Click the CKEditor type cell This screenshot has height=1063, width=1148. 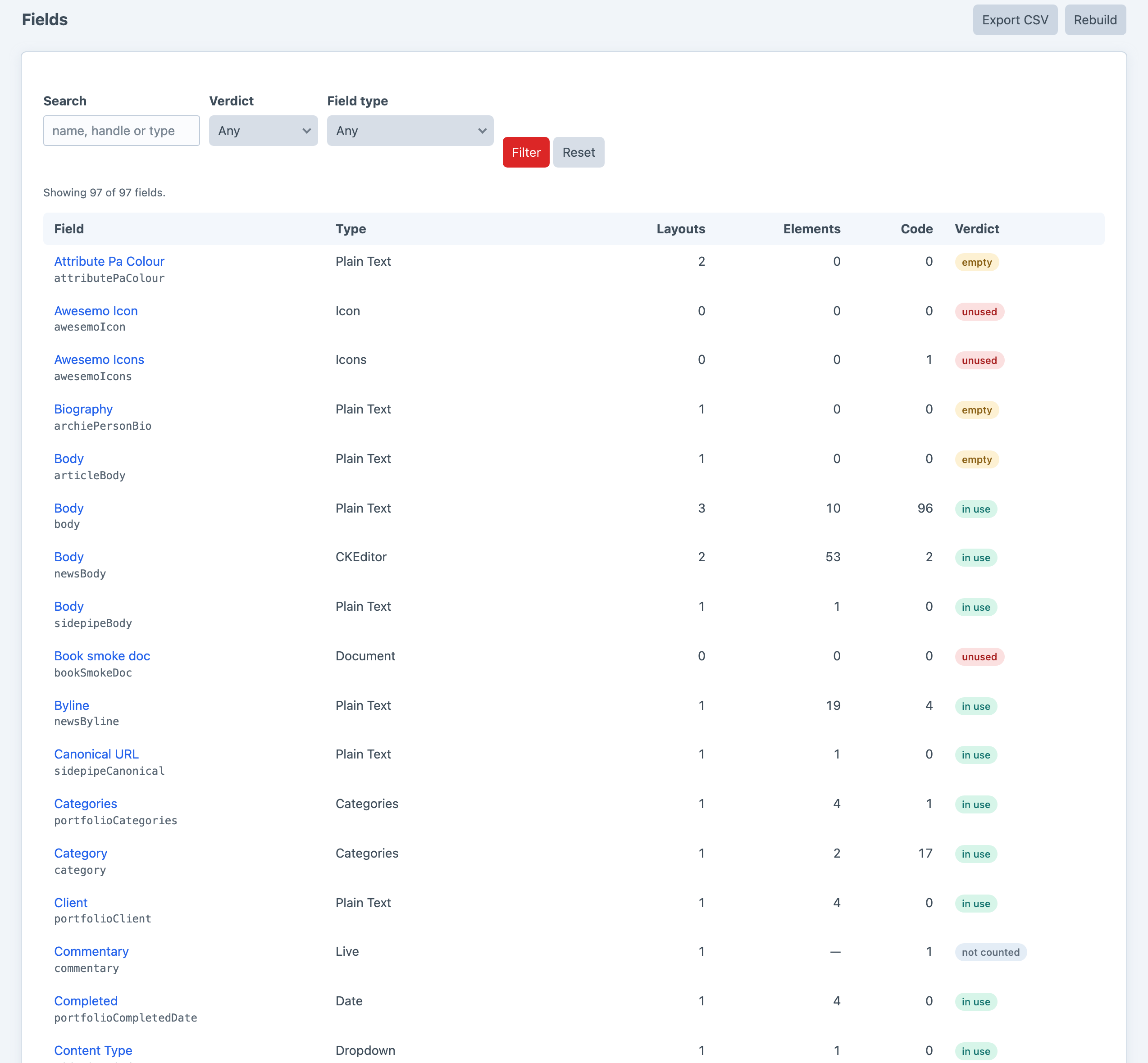(x=361, y=557)
